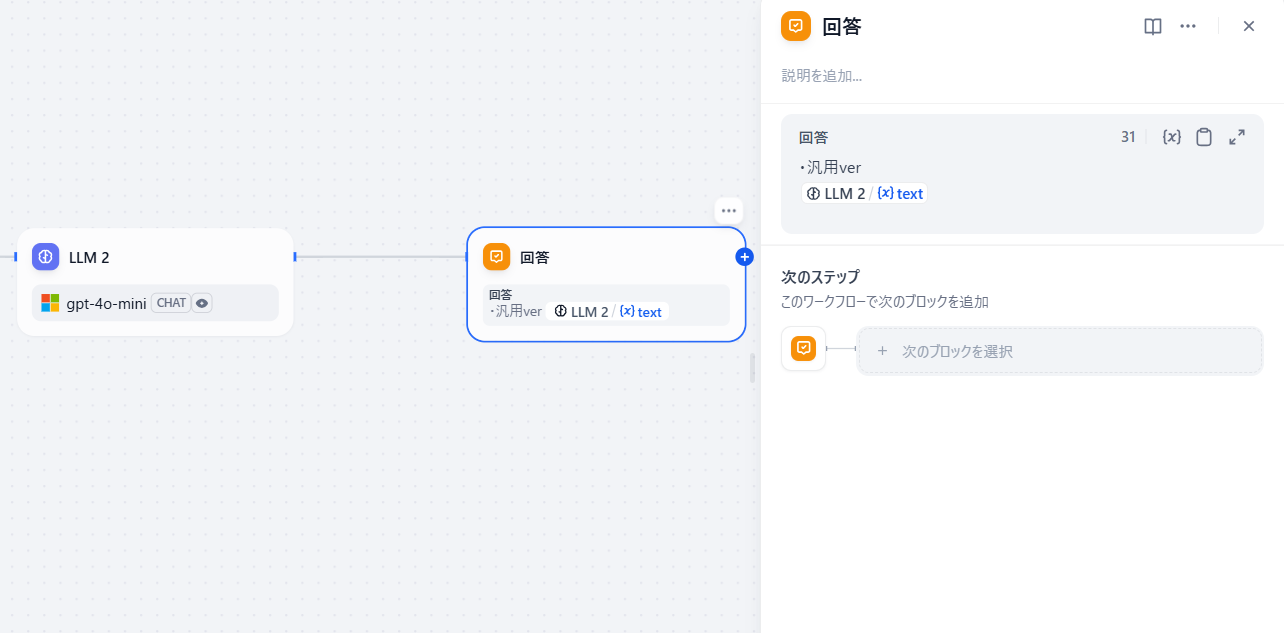
Task: Click the CHAT badge on LLM 2 node
Action: coord(171,303)
